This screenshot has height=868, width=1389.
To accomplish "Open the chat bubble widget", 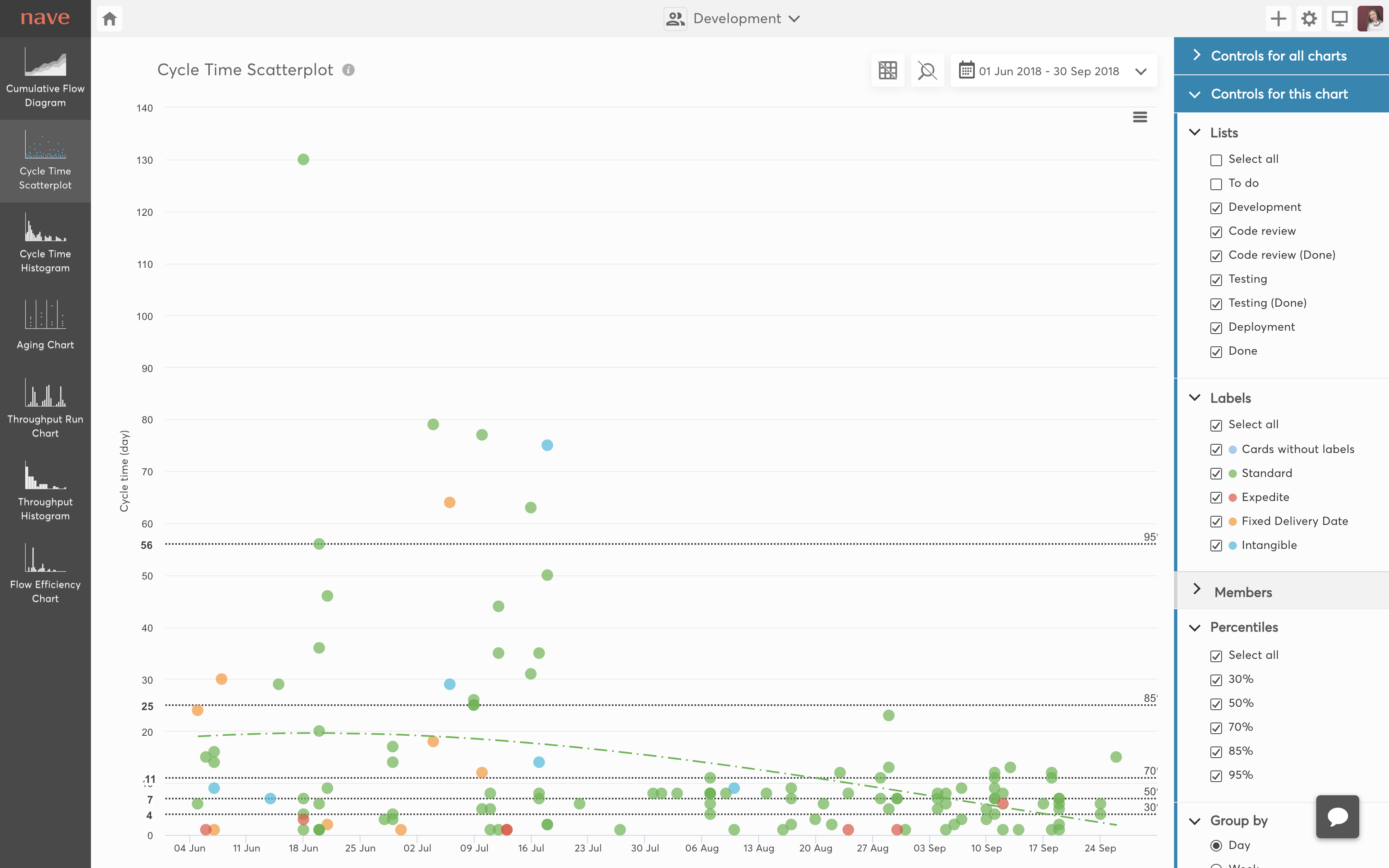I will (1337, 816).
